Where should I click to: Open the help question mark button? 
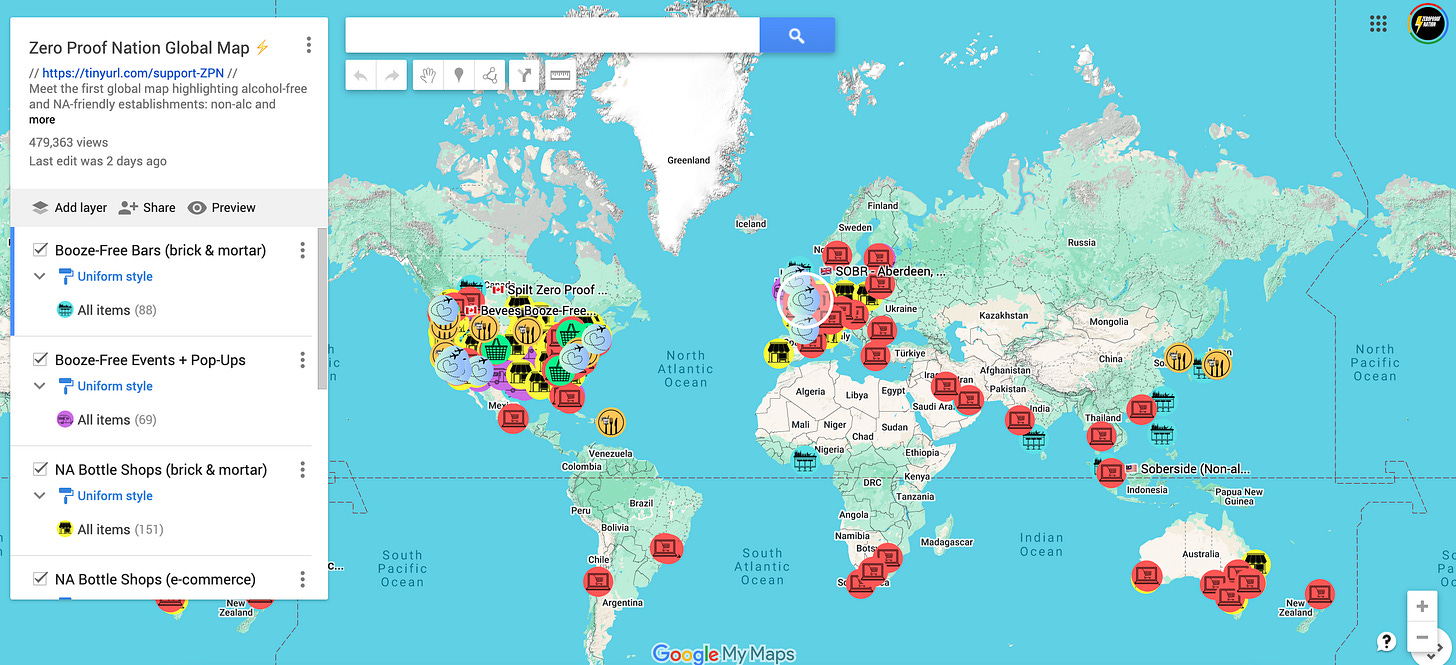(x=1386, y=642)
